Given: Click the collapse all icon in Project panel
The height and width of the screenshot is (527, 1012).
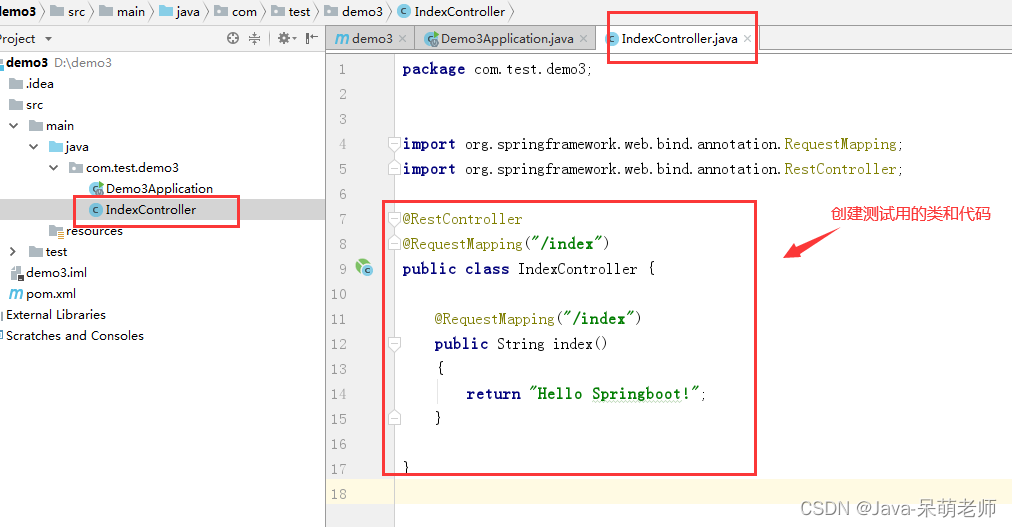Looking at the screenshot, I should pyautogui.click(x=255, y=38).
